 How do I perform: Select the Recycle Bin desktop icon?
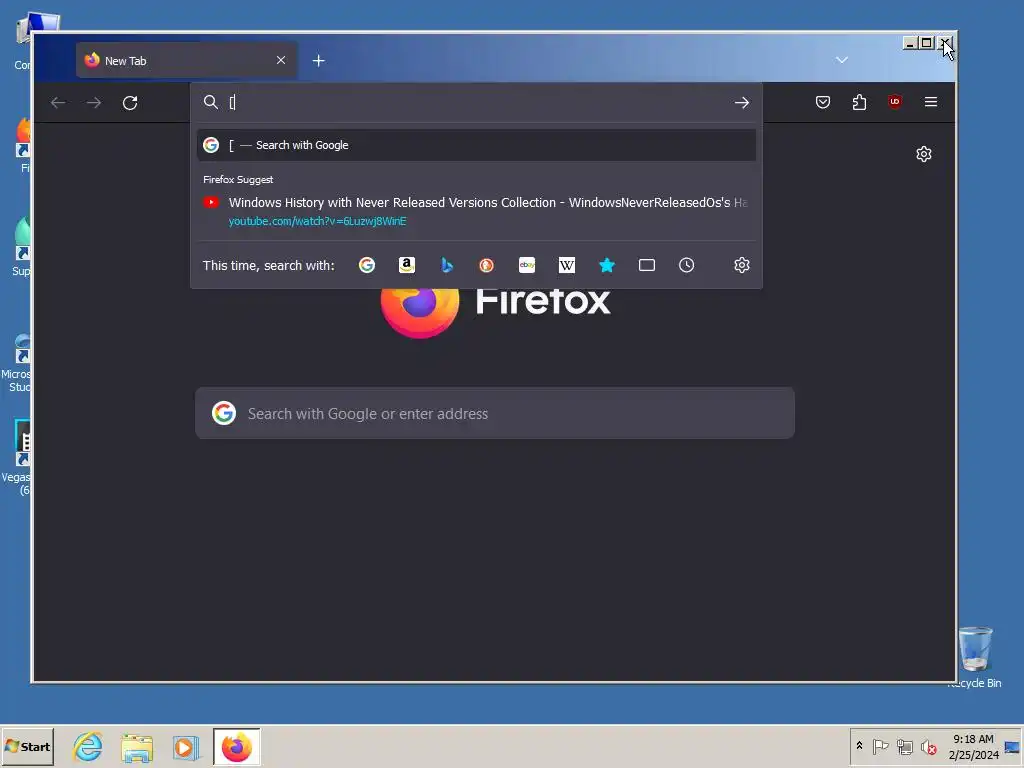[974, 657]
